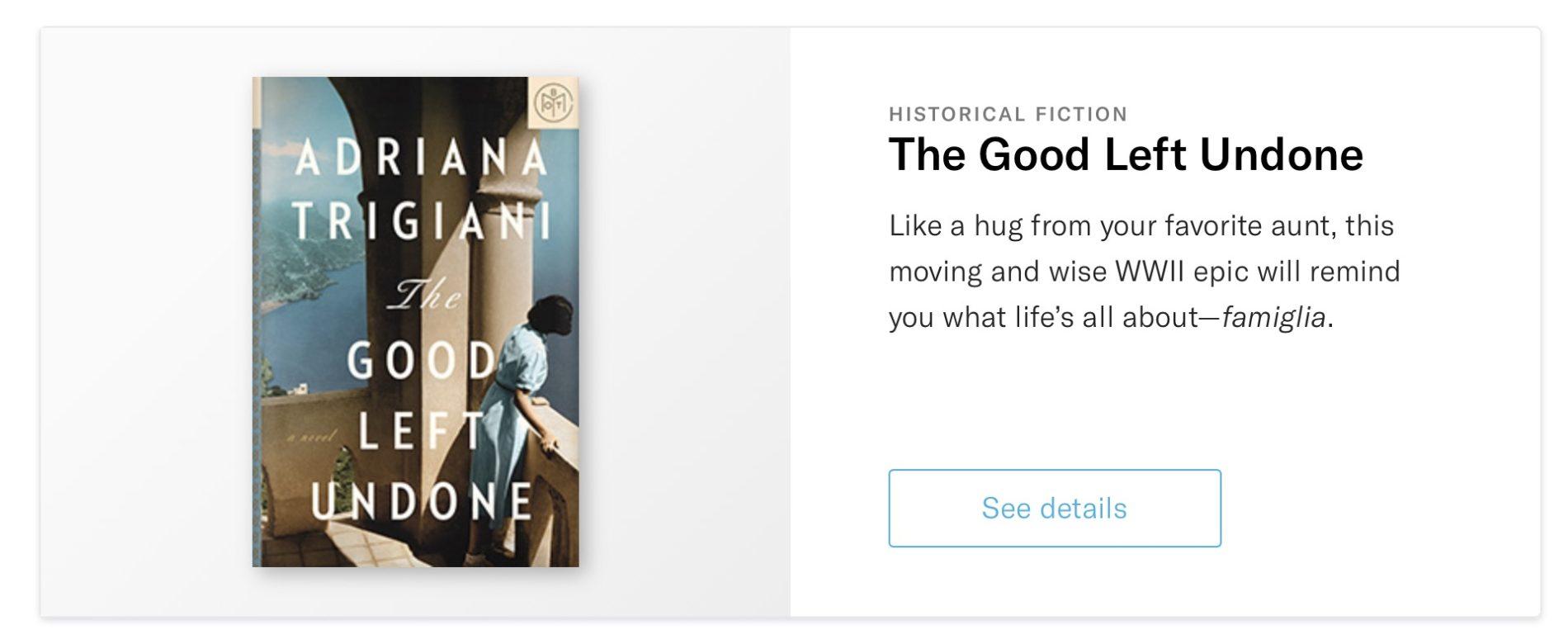1568x644 pixels.
Task: Click the word WWII in the description
Action: [1150, 272]
